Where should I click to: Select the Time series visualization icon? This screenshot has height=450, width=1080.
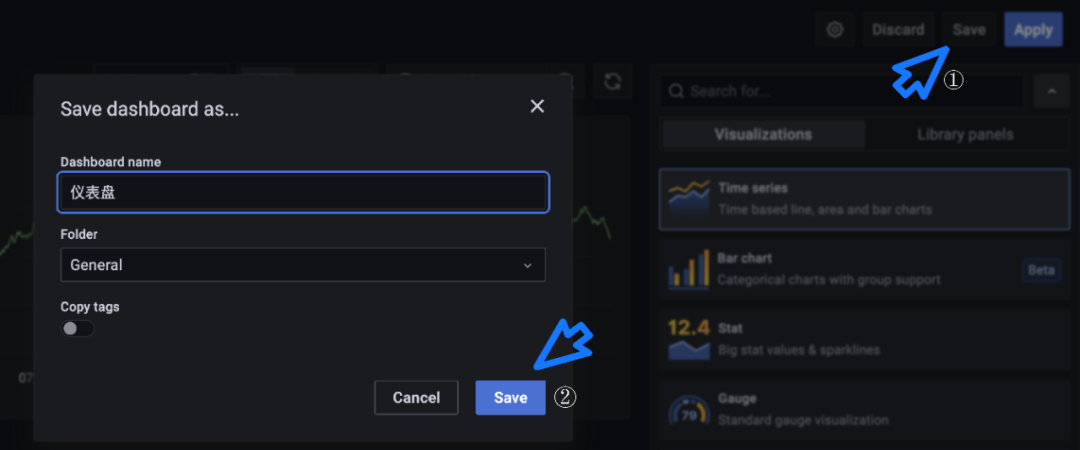point(688,199)
